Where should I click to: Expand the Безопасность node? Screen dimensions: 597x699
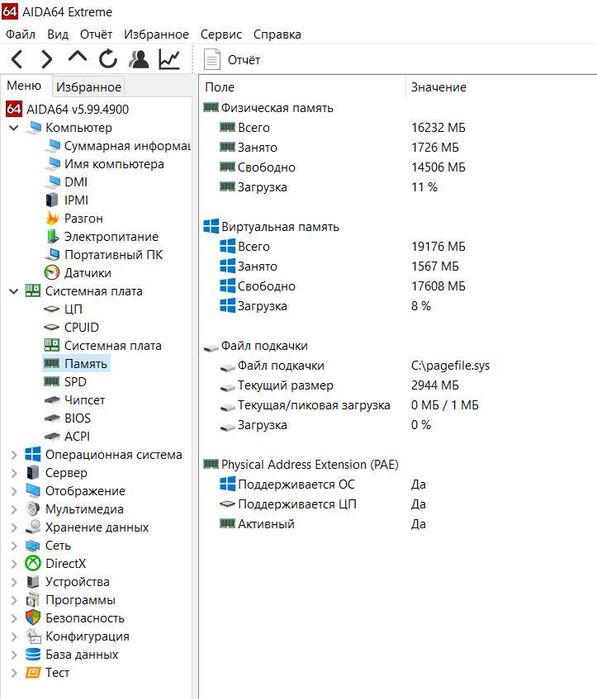14,618
